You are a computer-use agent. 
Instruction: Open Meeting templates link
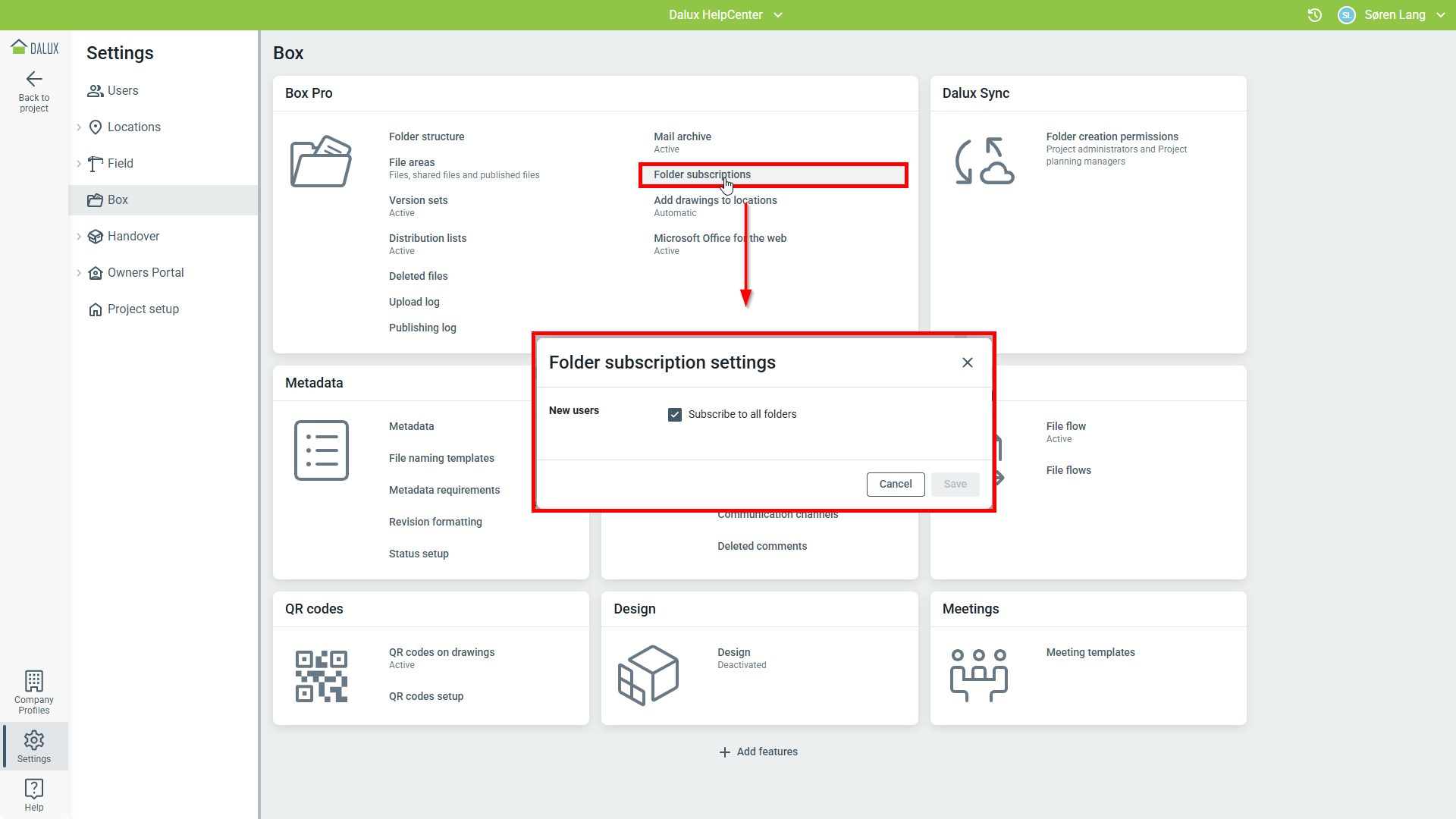click(1090, 652)
